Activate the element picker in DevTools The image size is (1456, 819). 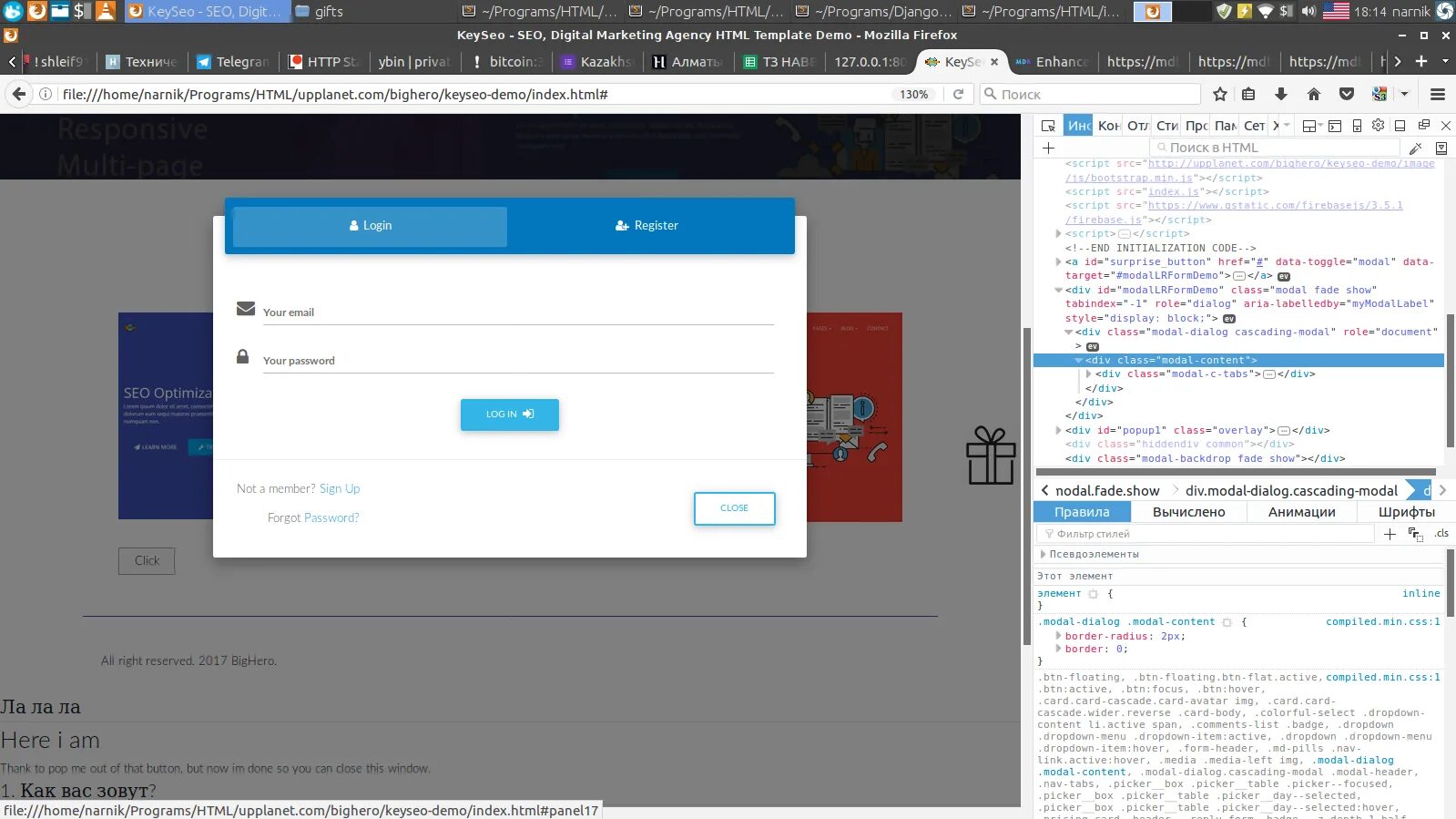(1049, 126)
